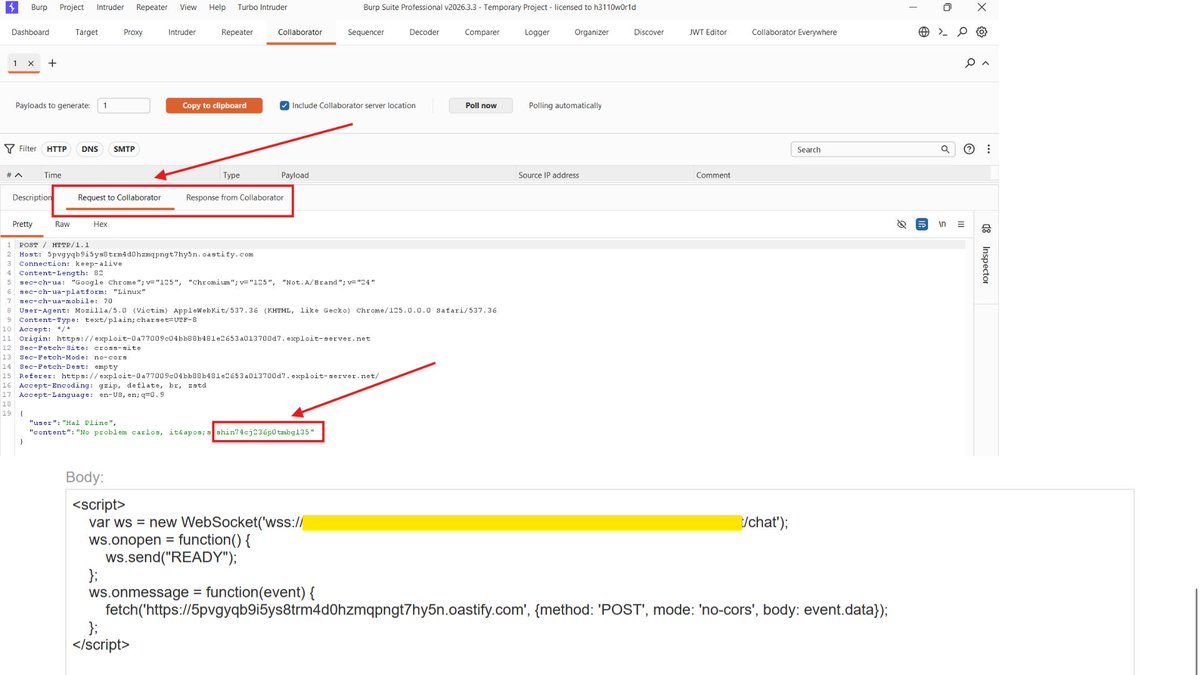Open the Inspector side panel icon
1200x675 pixels.
(x=985, y=229)
